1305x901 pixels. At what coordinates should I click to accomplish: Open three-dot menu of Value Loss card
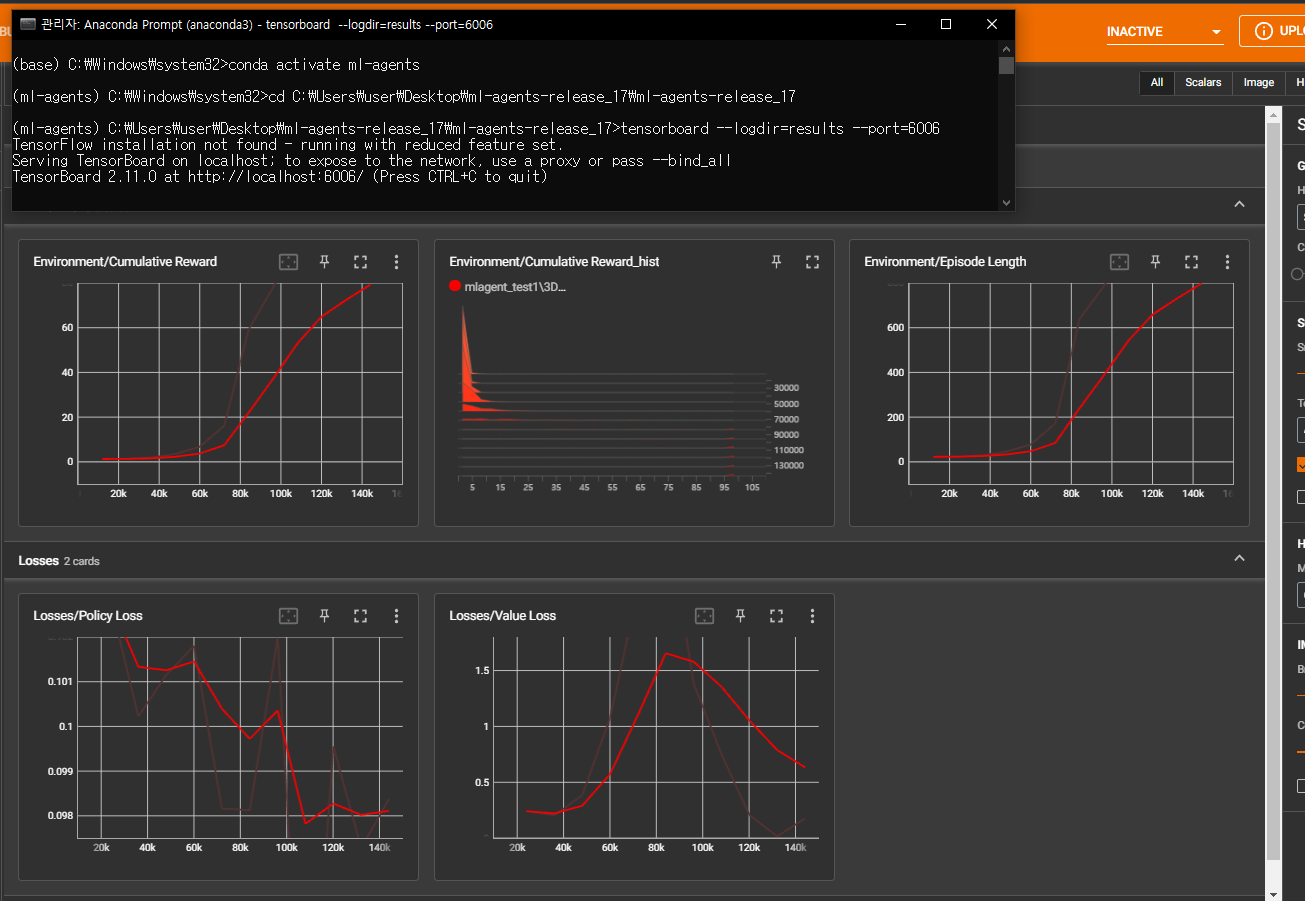coord(812,616)
